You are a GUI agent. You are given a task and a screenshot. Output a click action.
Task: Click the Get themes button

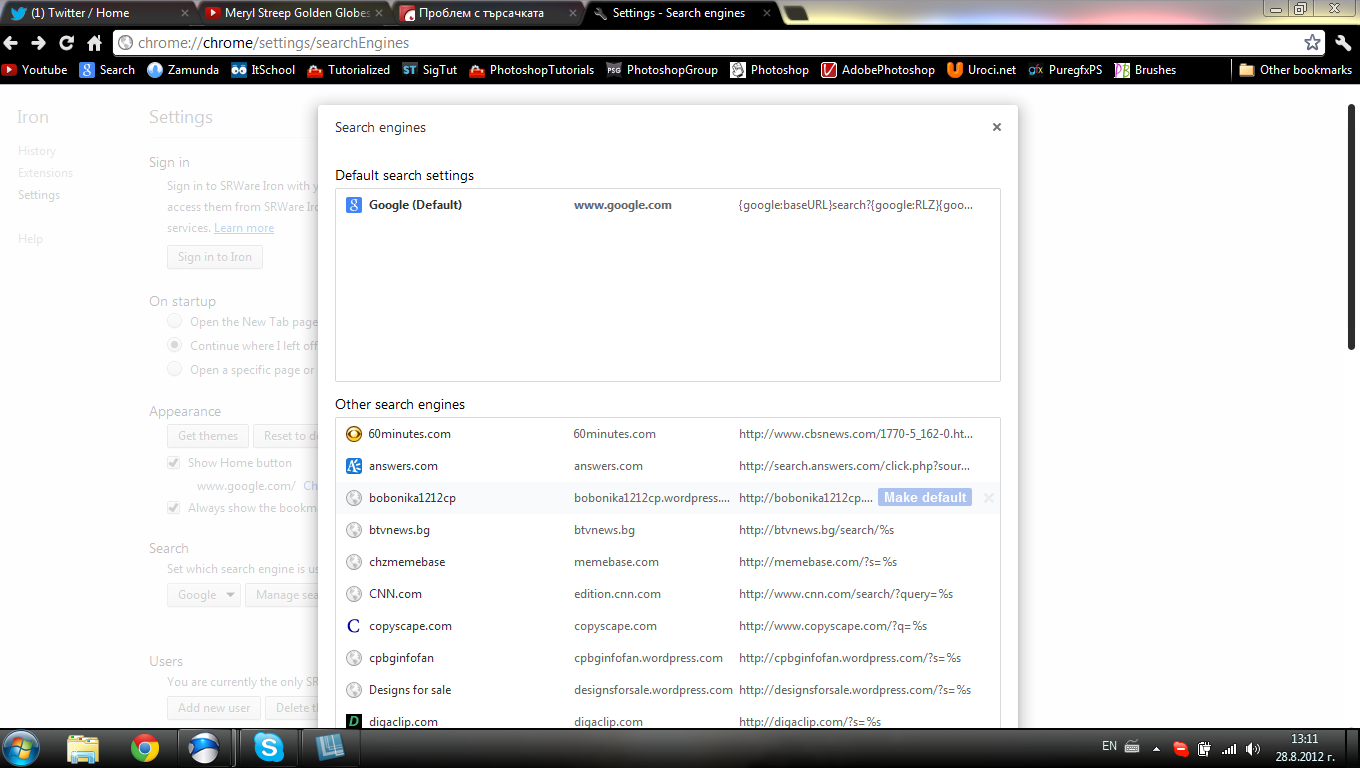point(208,436)
